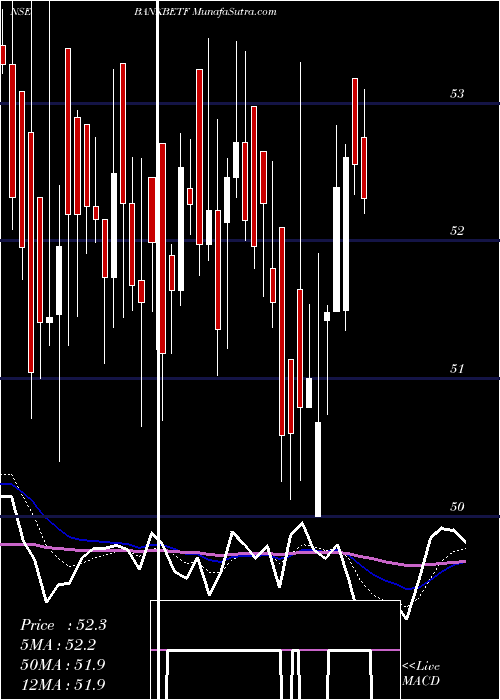The image size is (500, 700).
Task: Click the 50 price axis label
Action: [x=457, y=507]
